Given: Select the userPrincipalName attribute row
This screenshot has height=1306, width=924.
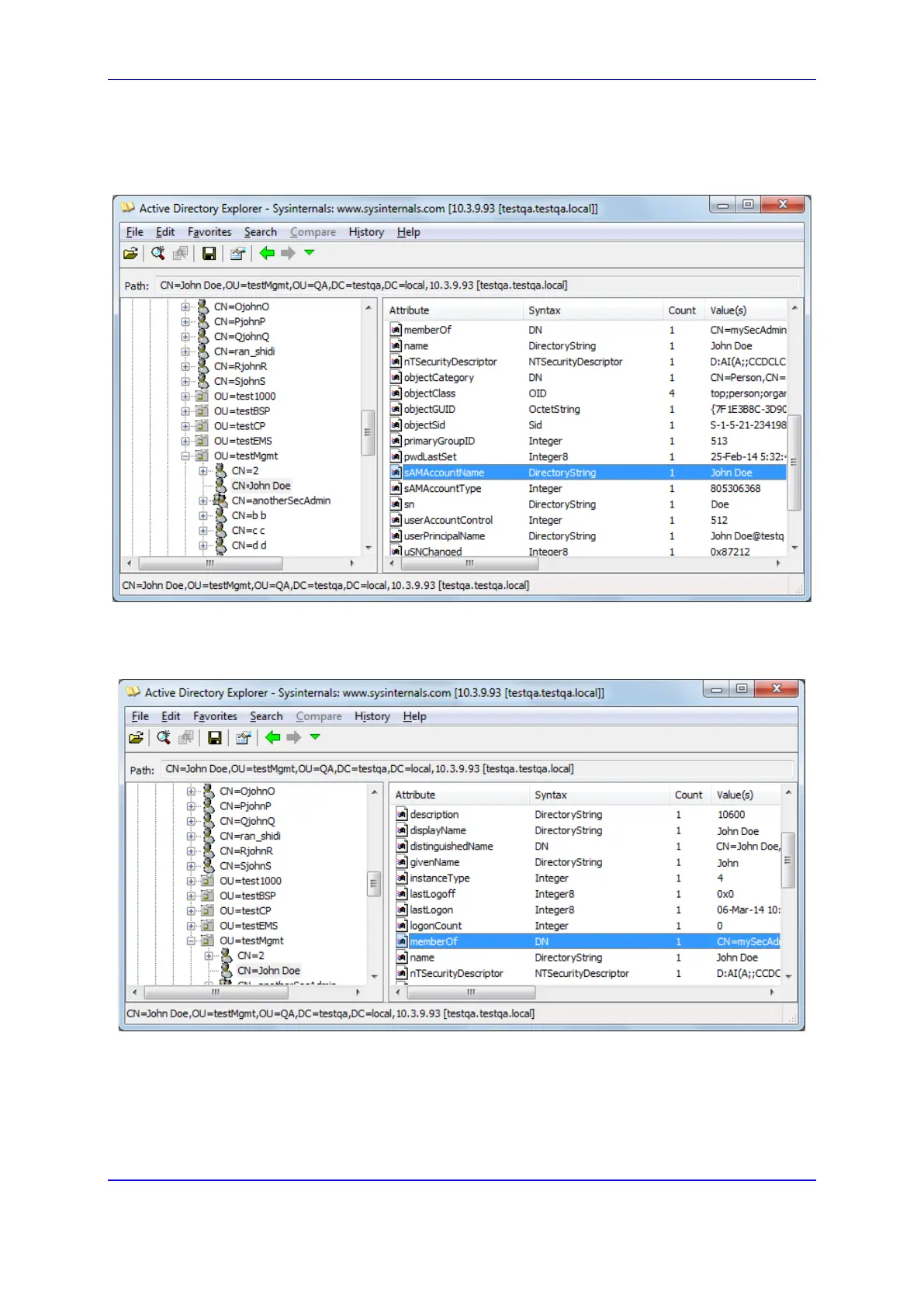Looking at the screenshot, I should point(444,536).
